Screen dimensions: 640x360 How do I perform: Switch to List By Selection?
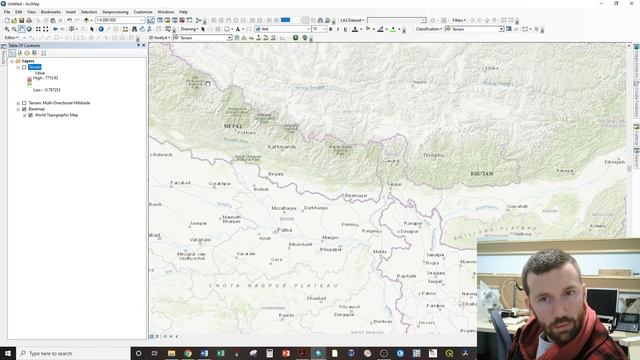(x=34, y=53)
